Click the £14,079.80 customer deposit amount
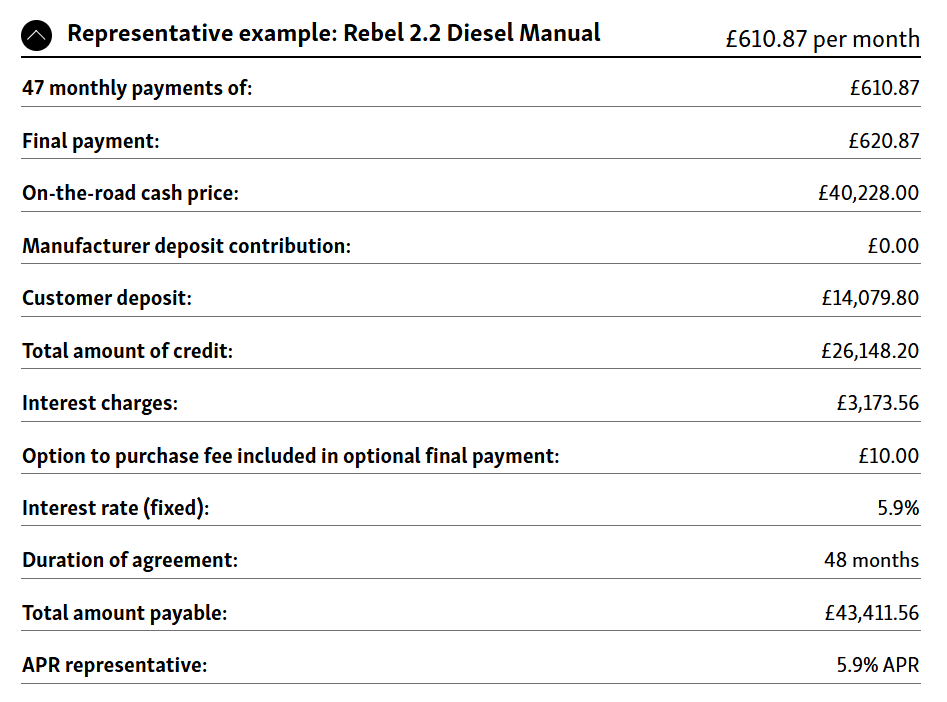The width and height of the screenshot is (947, 702). pos(868,298)
